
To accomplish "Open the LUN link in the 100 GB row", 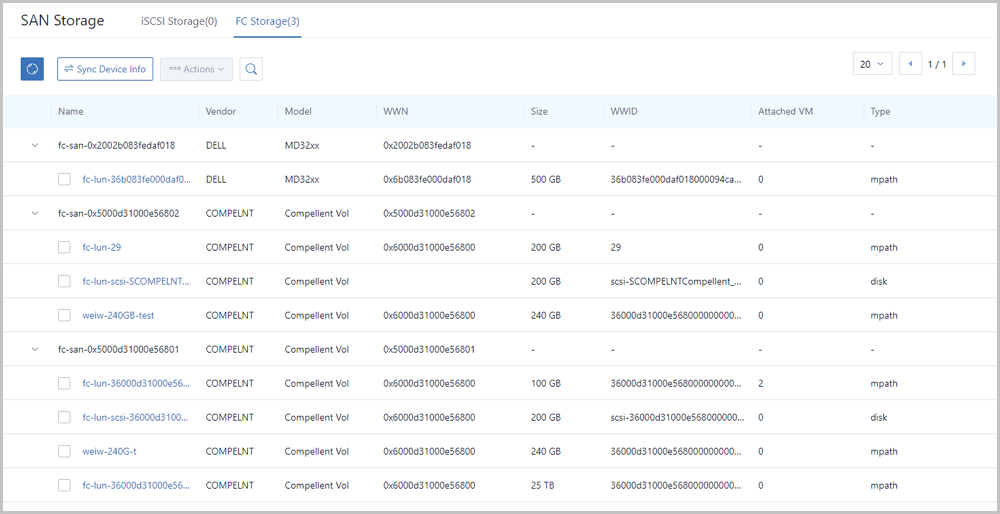I will pyautogui.click(x=136, y=383).
